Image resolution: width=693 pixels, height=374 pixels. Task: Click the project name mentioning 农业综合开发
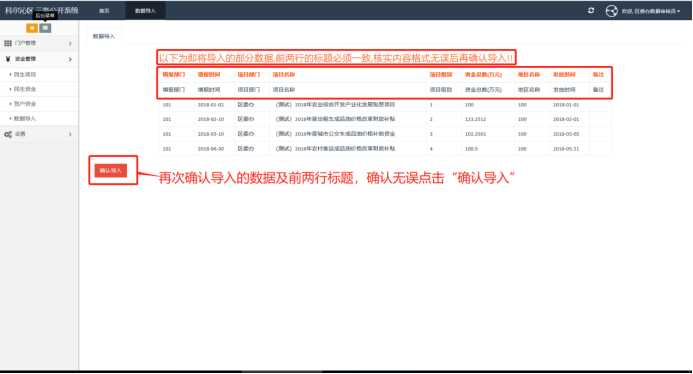tap(335, 105)
